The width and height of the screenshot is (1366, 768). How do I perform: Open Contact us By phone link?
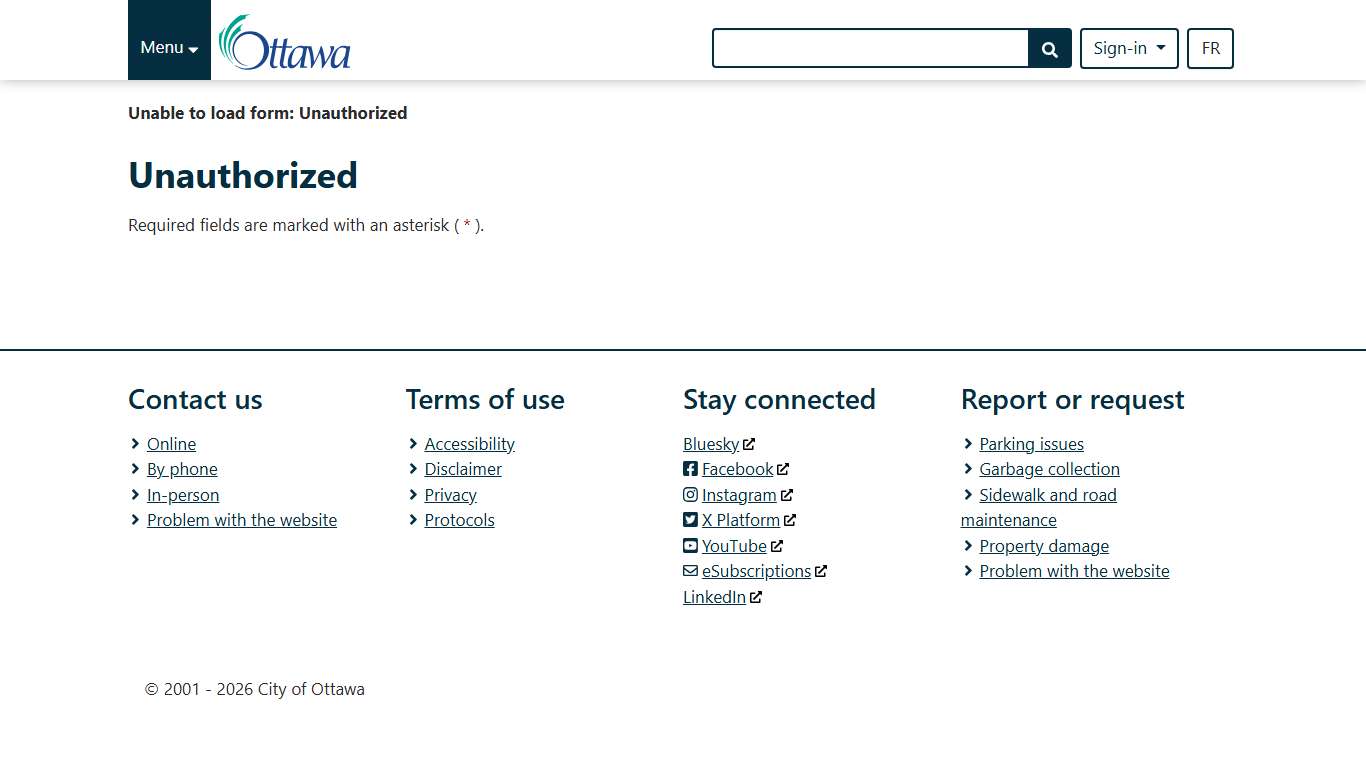[x=182, y=469]
